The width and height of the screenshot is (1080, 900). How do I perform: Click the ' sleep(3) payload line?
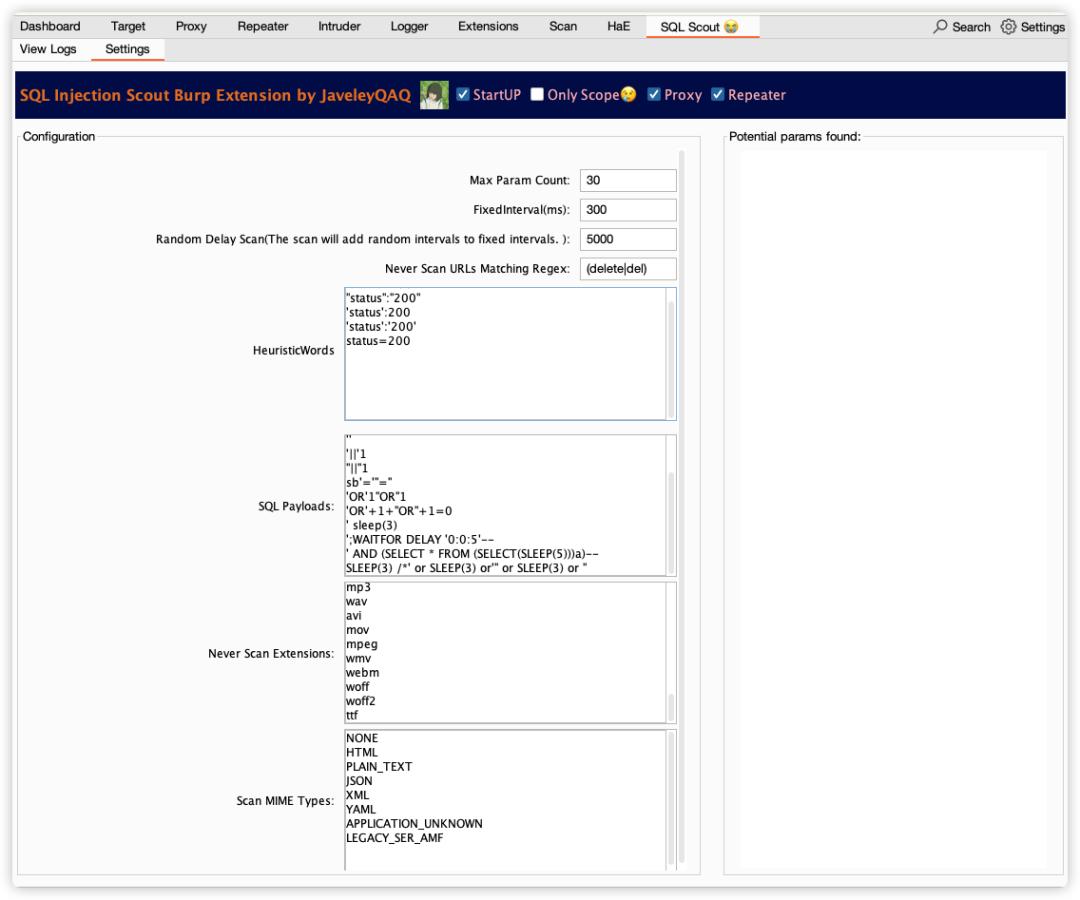coord(371,525)
